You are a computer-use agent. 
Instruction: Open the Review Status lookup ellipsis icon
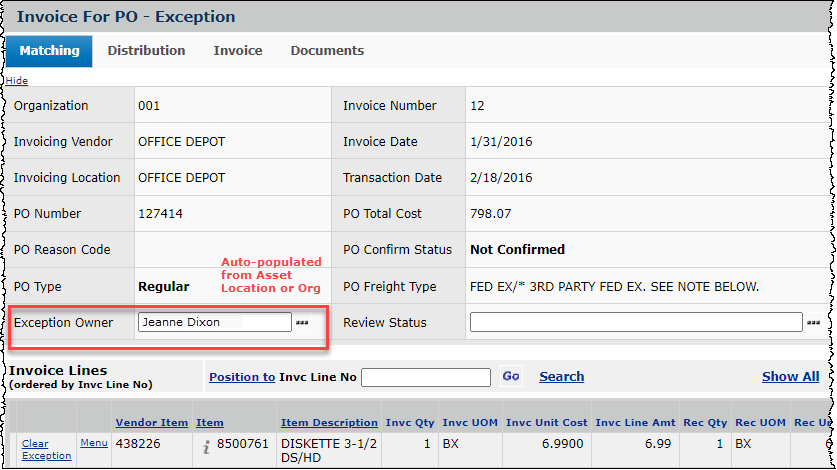pos(813,323)
